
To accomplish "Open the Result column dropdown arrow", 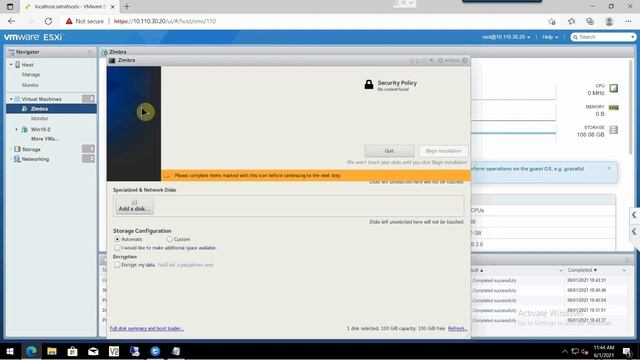I will [x=560, y=270].
